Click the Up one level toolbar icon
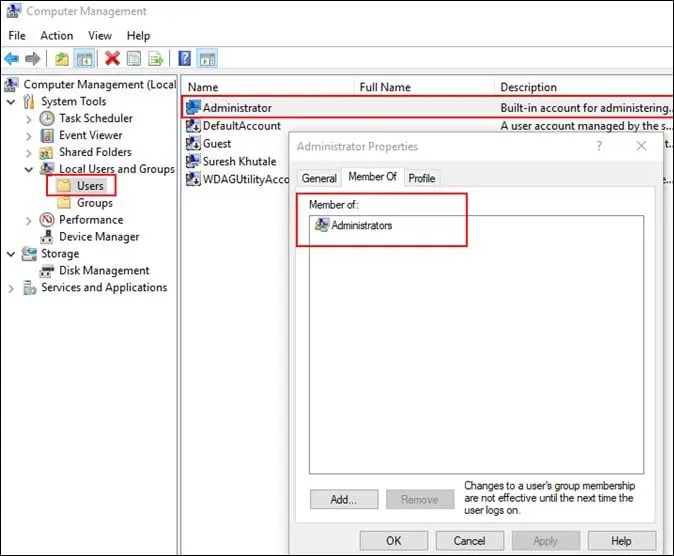 coord(62,59)
